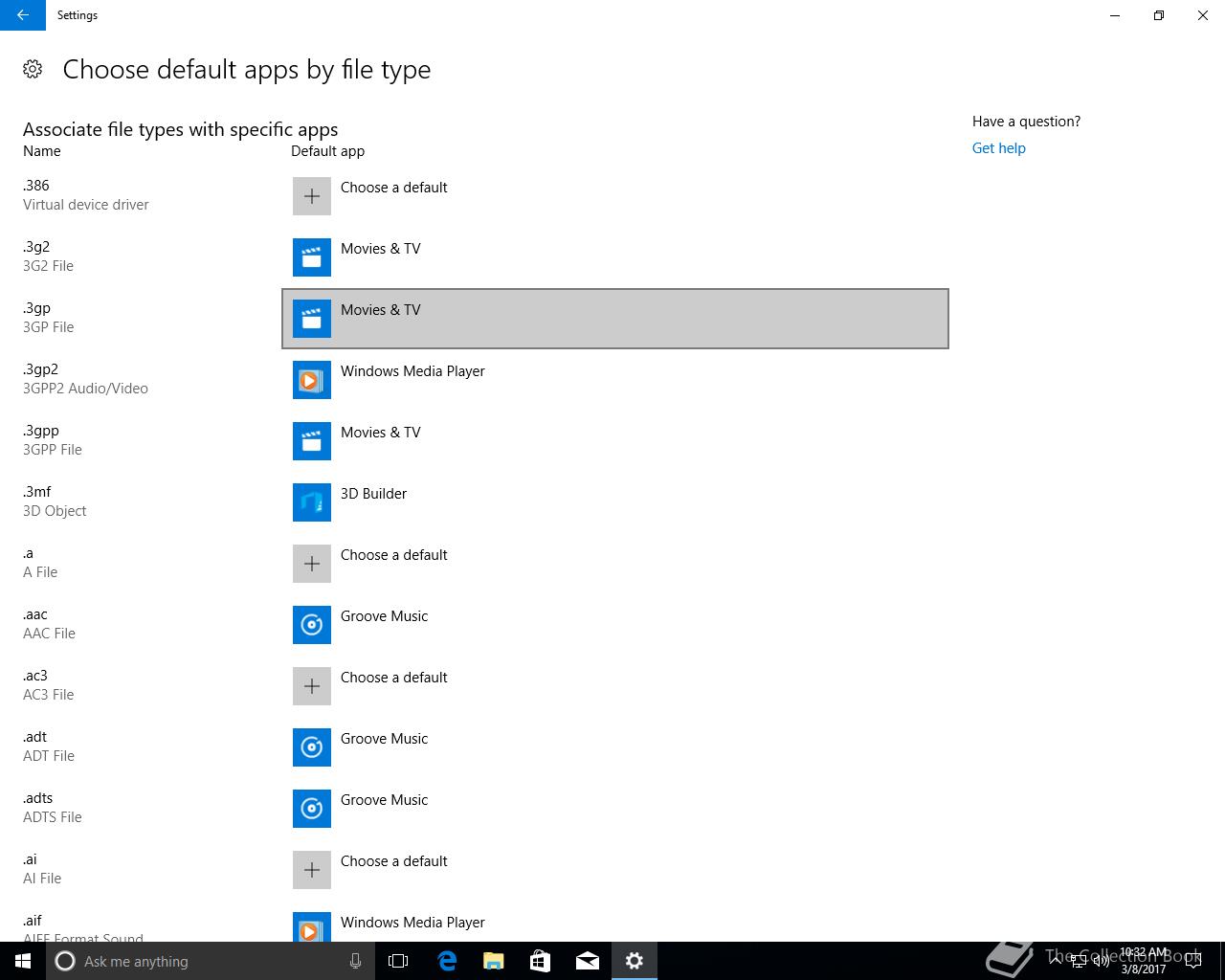Click the 'ADTS File' description
This screenshot has width=1225, height=980.
pos(53,817)
